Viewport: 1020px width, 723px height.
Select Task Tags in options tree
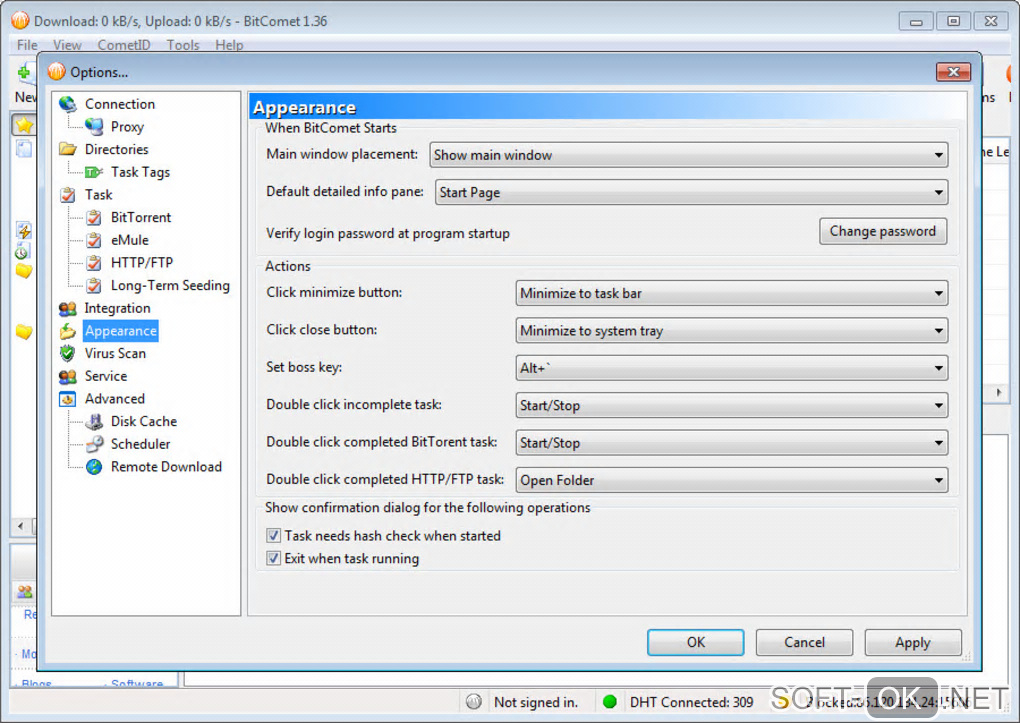pyautogui.click(x=141, y=172)
